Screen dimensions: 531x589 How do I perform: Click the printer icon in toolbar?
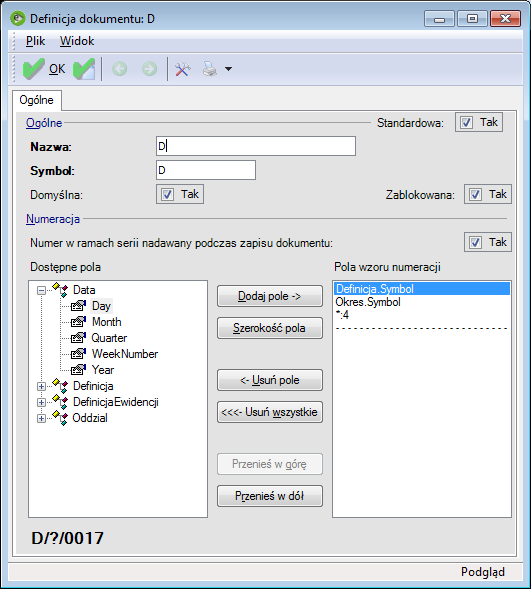click(210, 69)
